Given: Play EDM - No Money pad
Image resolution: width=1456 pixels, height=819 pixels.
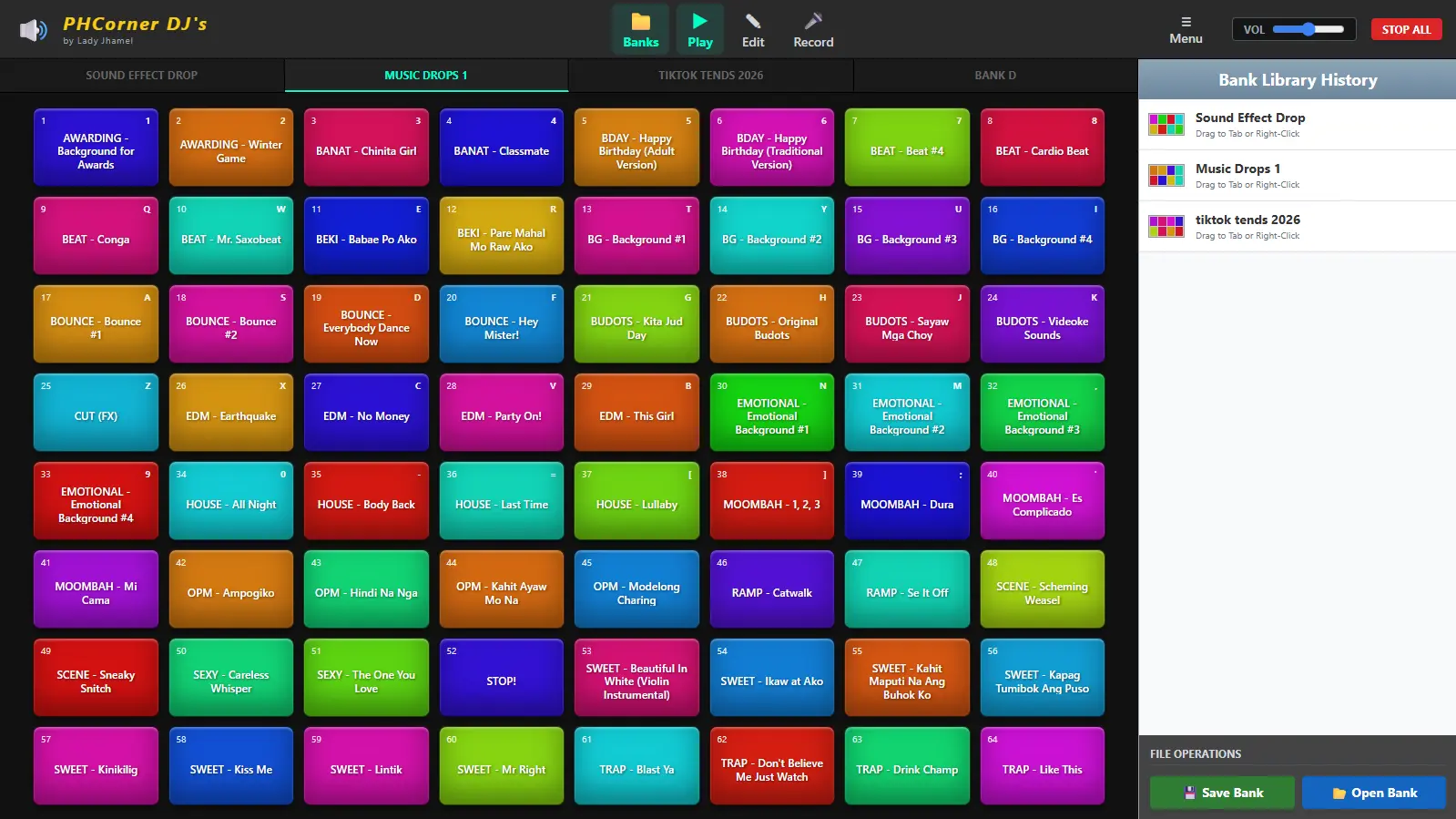Looking at the screenshot, I should coord(366,412).
